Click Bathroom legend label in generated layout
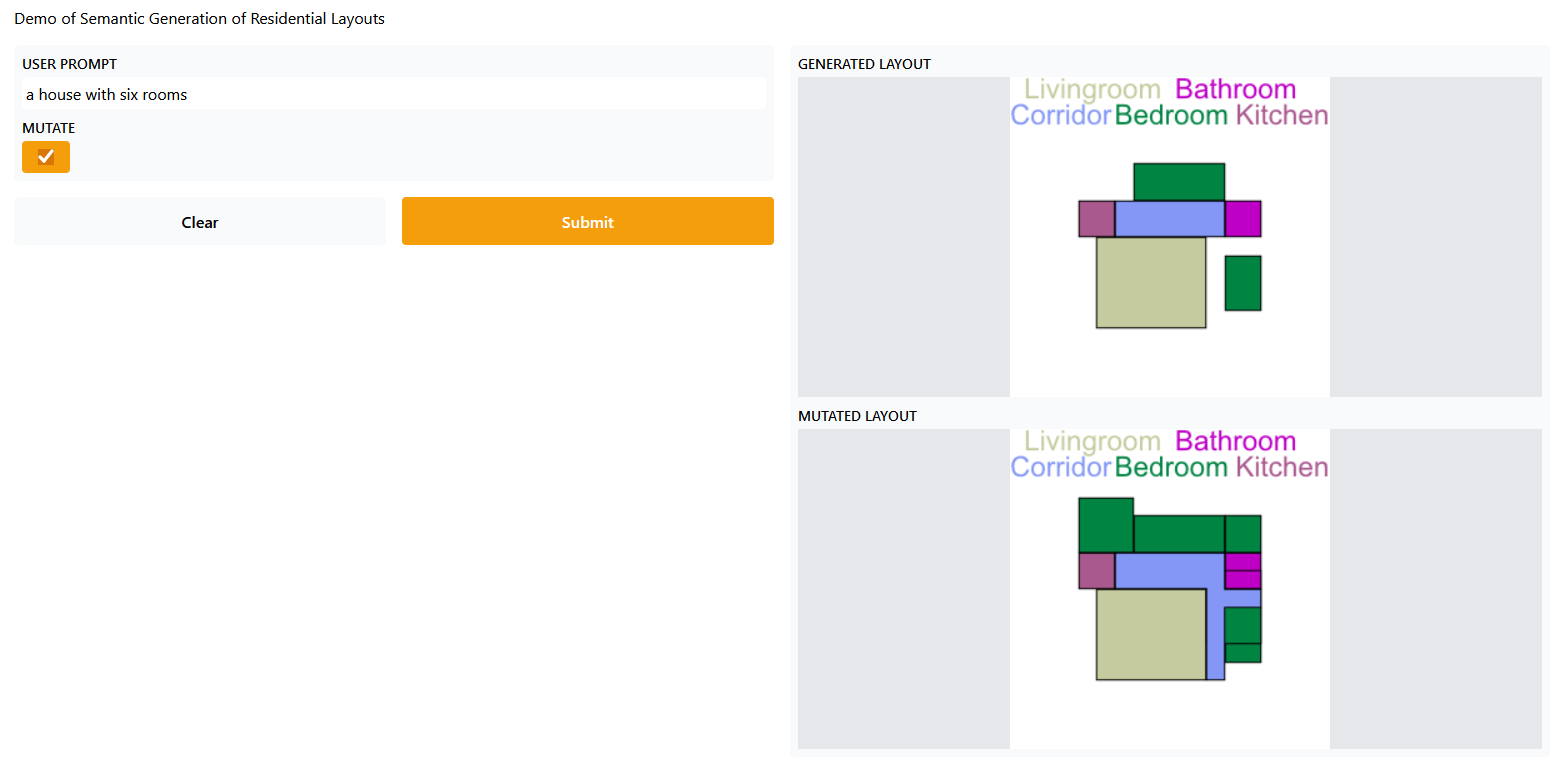Screen dimensions: 1563x768 (x=1235, y=90)
